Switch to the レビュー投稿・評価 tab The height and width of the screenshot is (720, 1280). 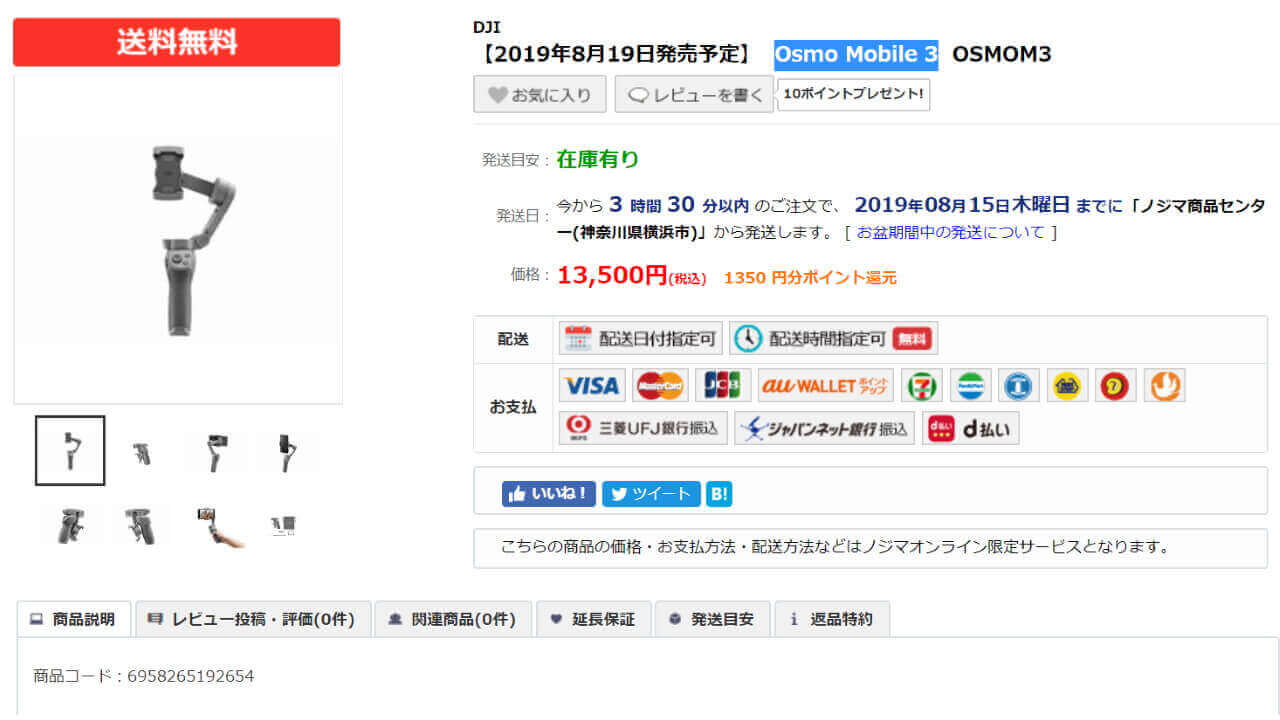252,619
